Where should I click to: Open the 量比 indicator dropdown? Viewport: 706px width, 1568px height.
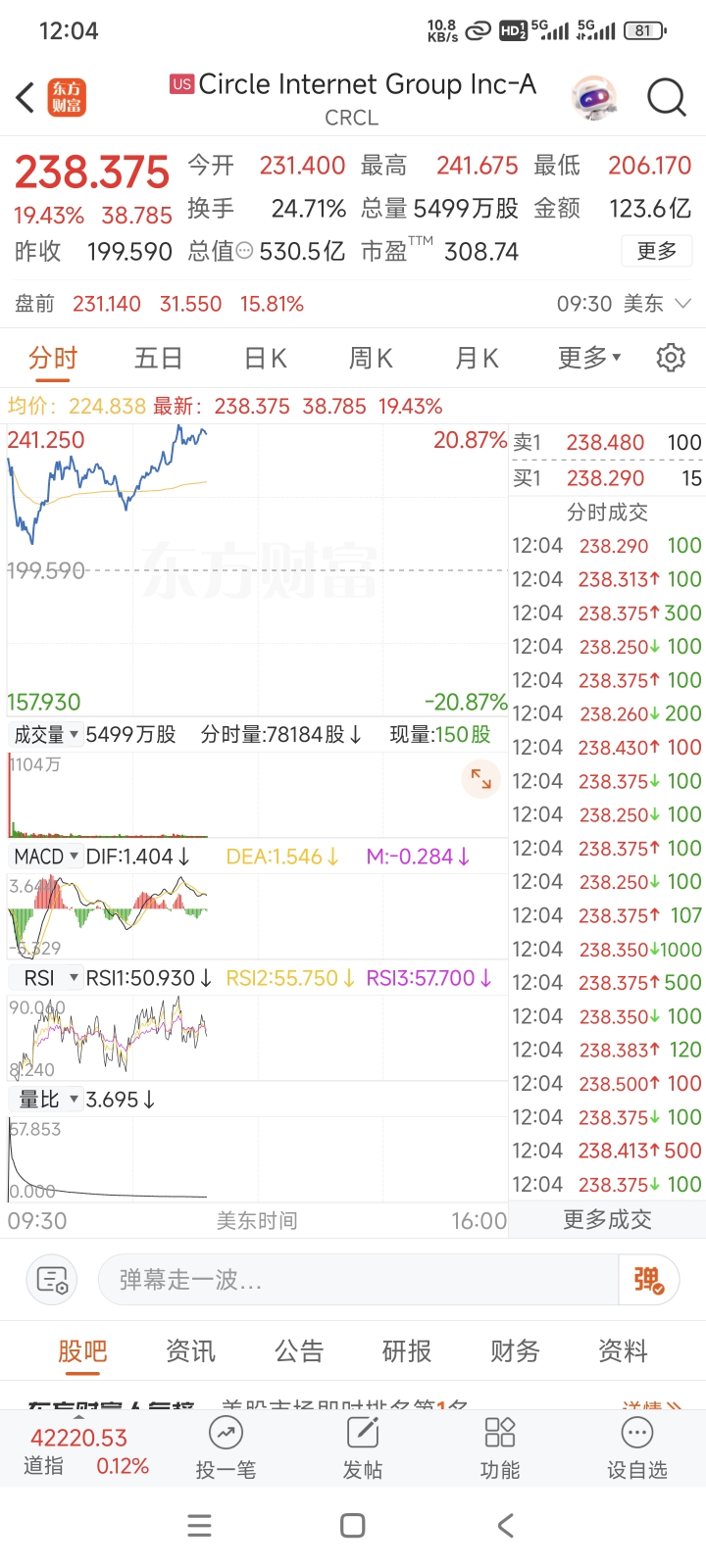point(45,1100)
